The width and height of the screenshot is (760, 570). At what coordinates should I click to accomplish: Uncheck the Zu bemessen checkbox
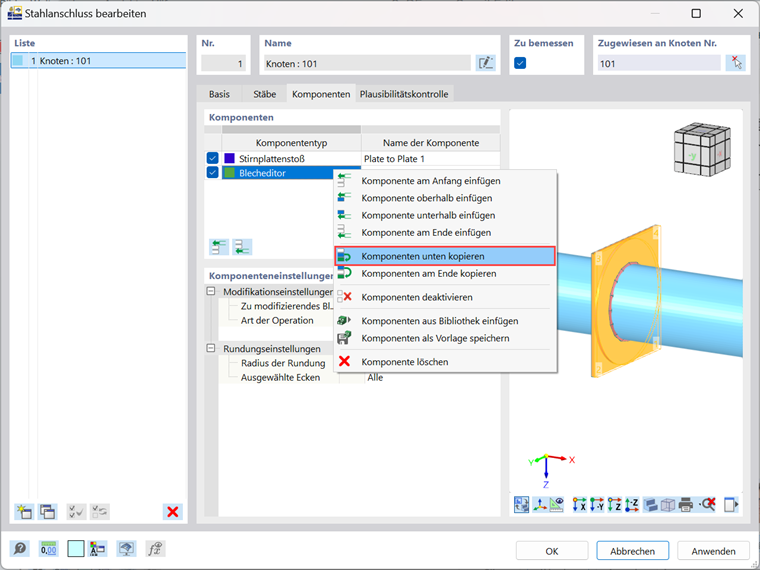[x=520, y=63]
